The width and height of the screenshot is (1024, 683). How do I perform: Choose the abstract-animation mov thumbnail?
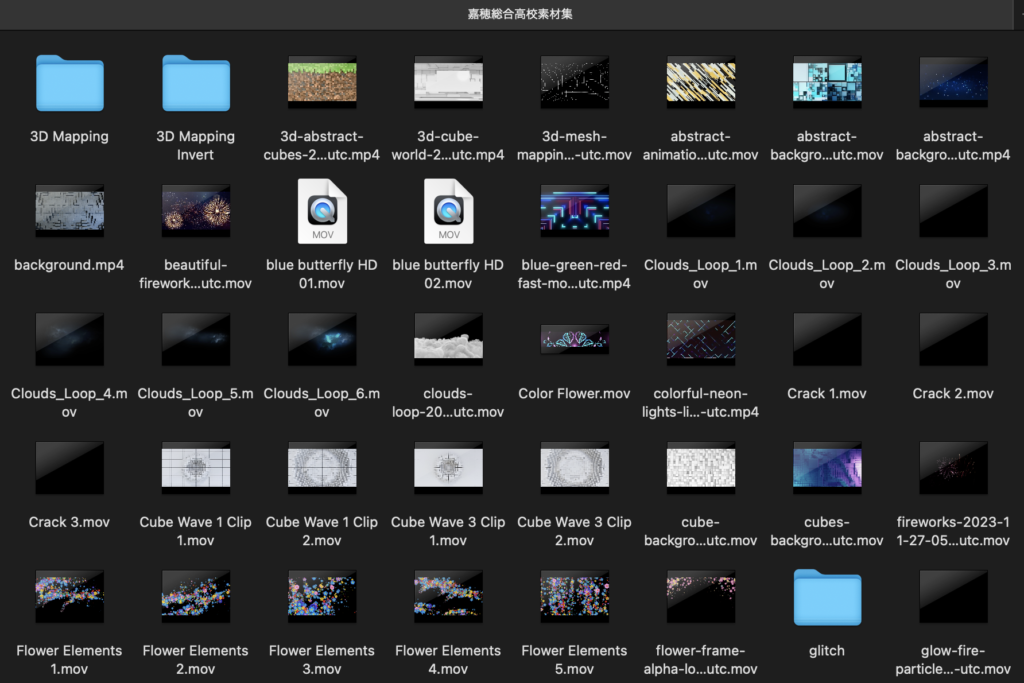[700, 81]
